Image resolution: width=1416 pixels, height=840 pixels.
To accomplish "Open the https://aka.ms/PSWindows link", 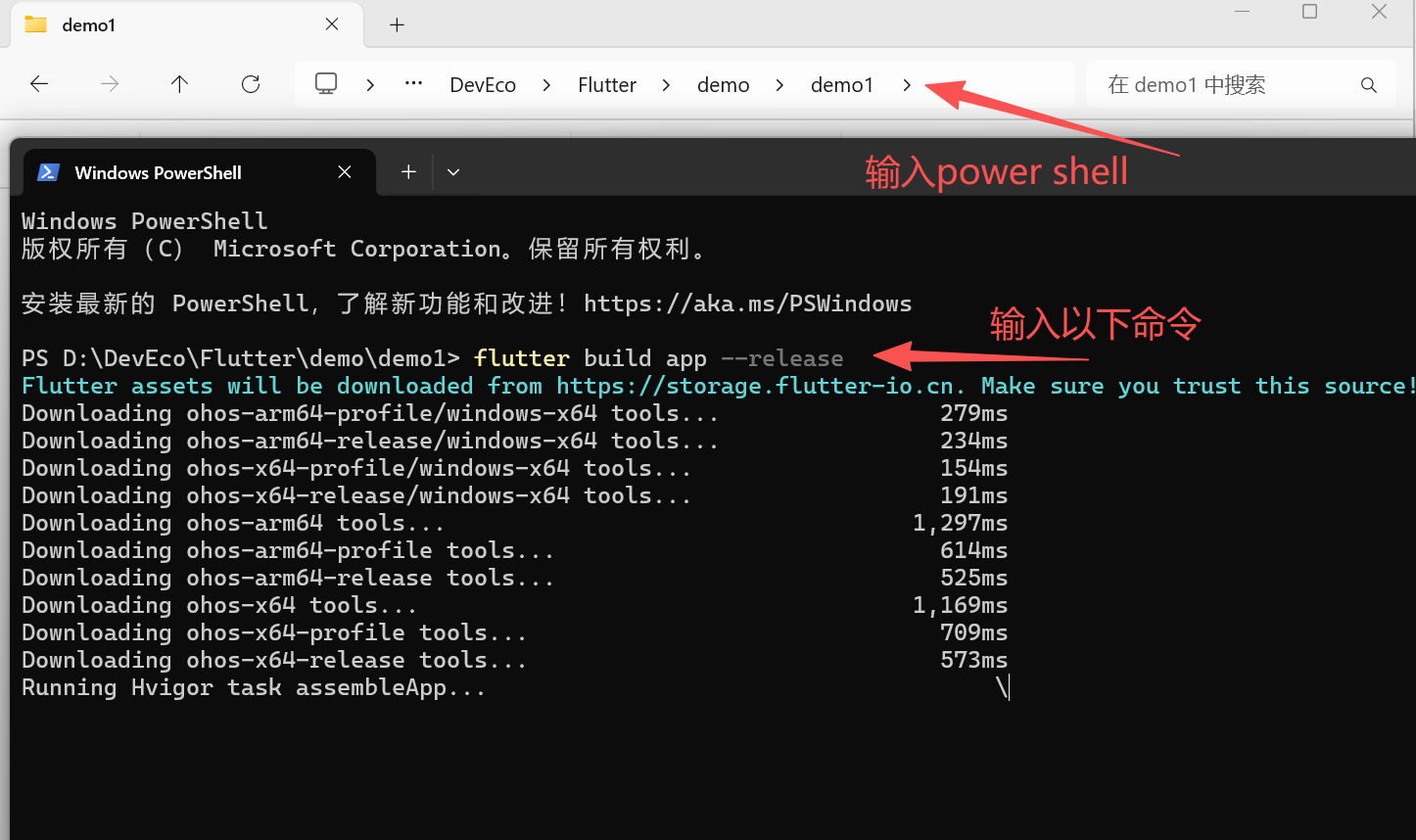I will coord(748,303).
